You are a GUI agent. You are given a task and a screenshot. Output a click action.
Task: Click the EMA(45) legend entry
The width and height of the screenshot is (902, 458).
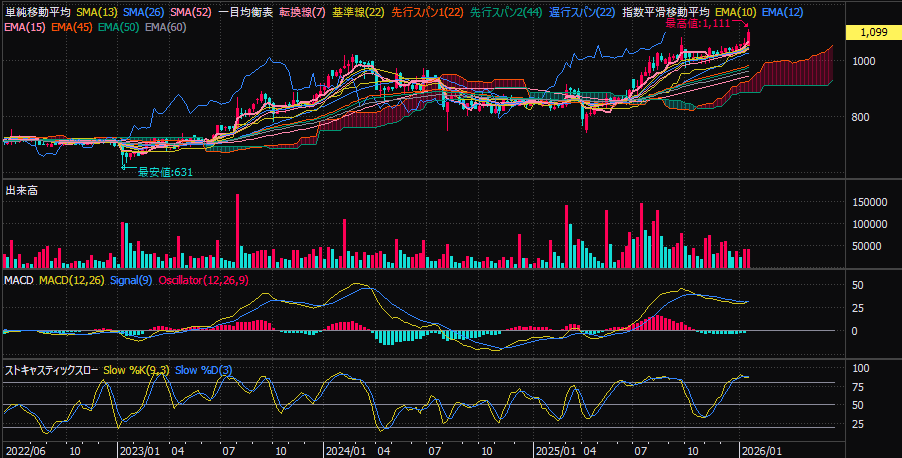pyautogui.click(x=71, y=27)
